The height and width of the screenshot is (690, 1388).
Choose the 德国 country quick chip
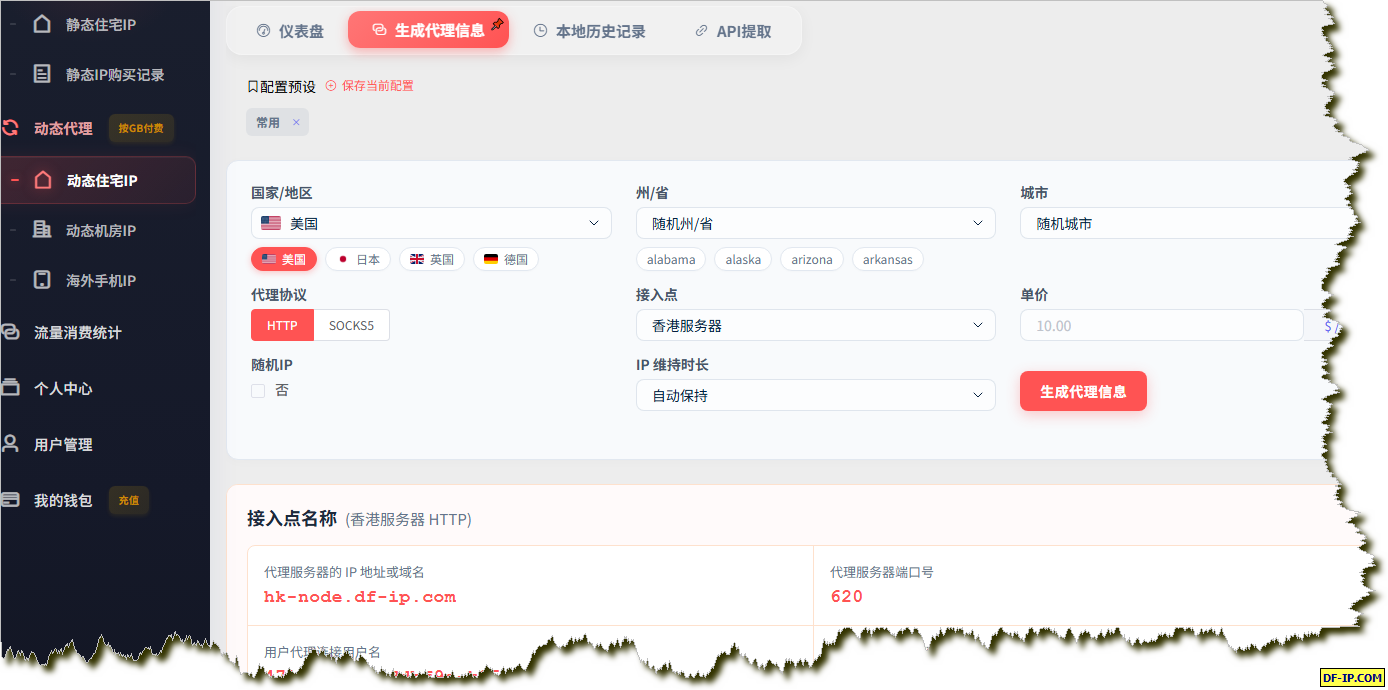(x=506, y=259)
